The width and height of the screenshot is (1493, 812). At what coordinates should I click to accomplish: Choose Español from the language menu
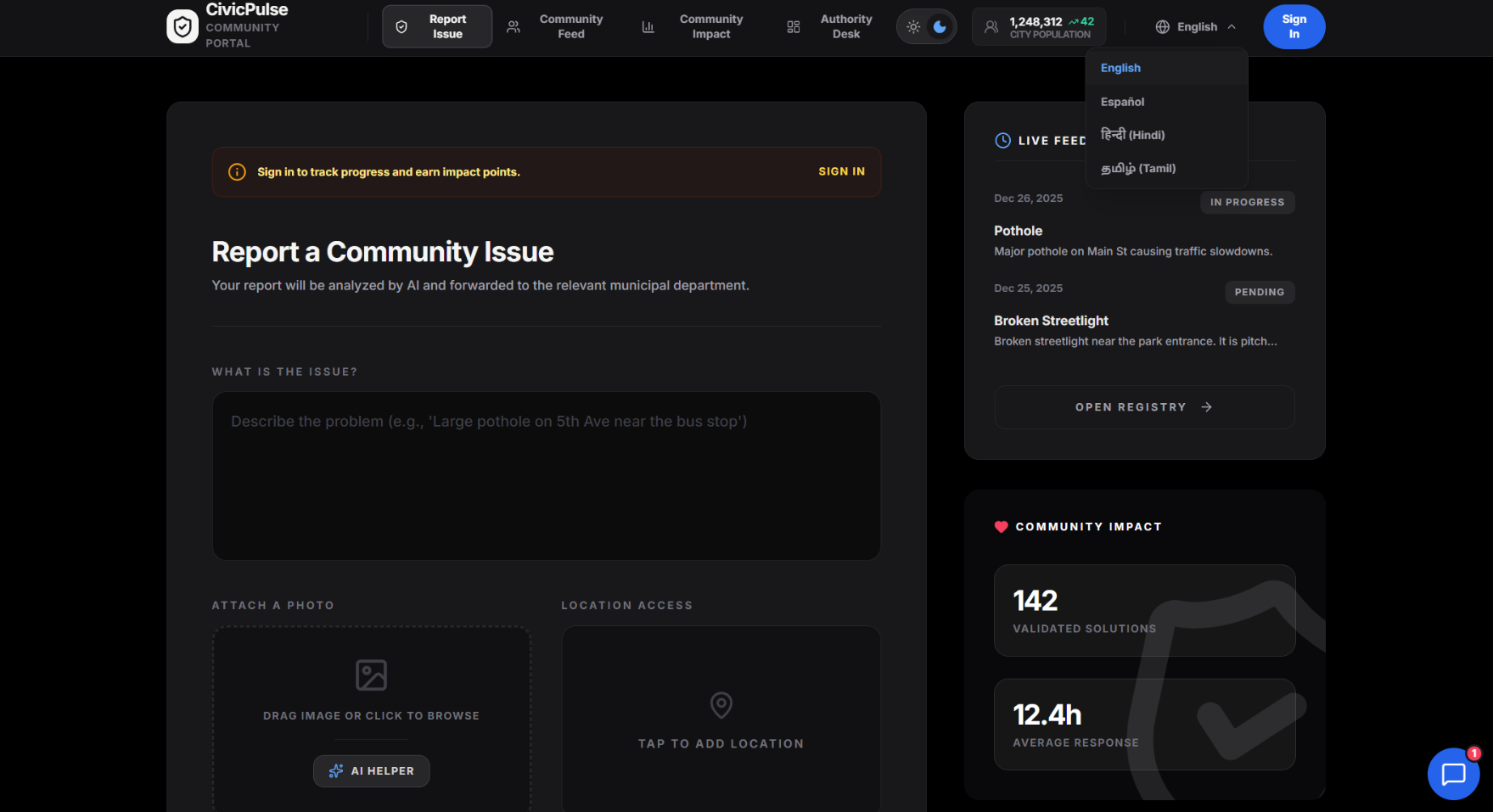(x=1166, y=102)
